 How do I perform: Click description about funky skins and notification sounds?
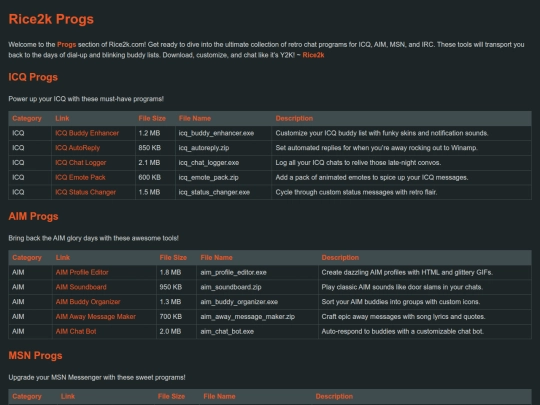(x=382, y=133)
